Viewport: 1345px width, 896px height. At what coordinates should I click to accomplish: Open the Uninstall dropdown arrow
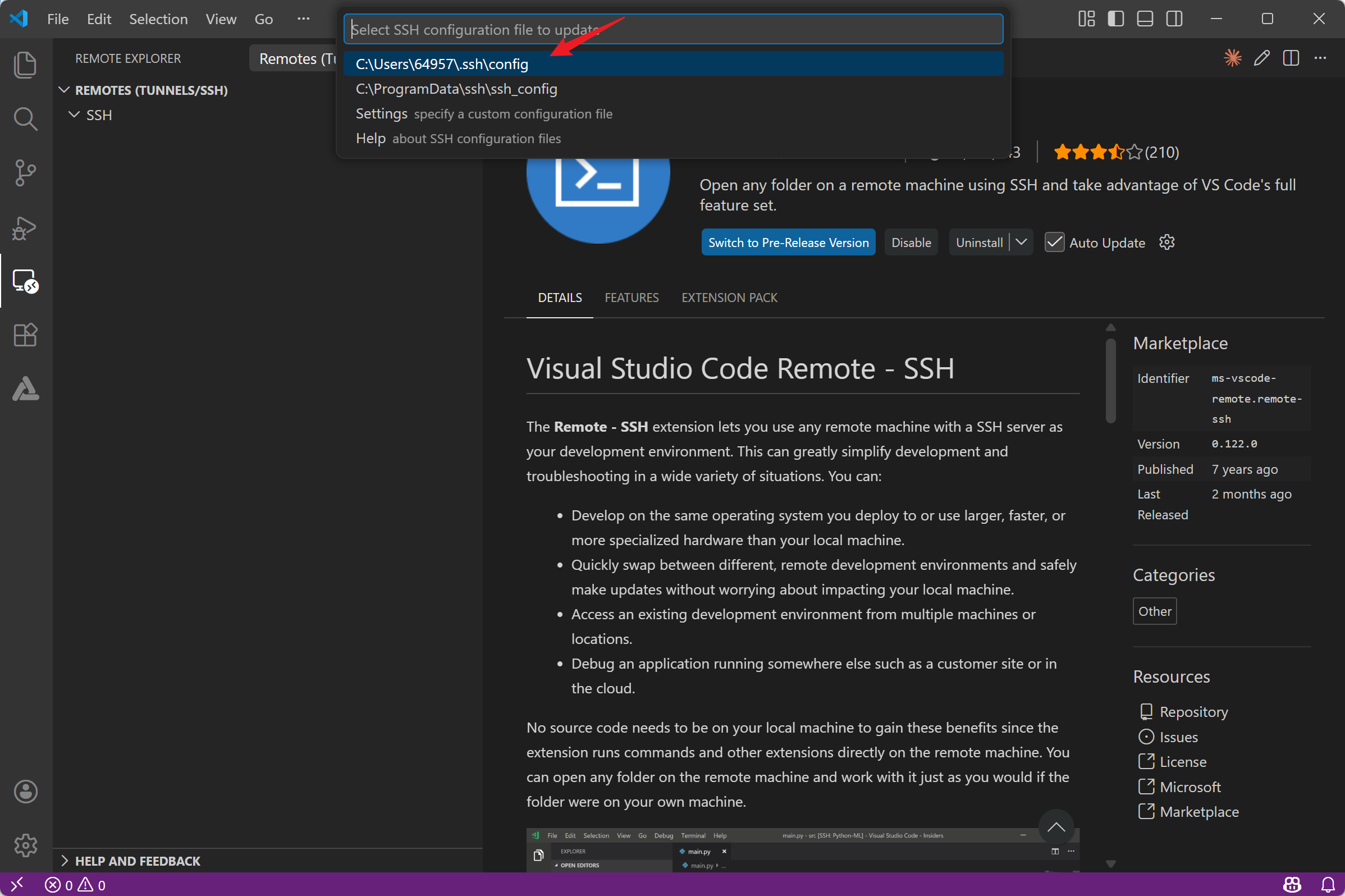click(x=1021, y=243)
